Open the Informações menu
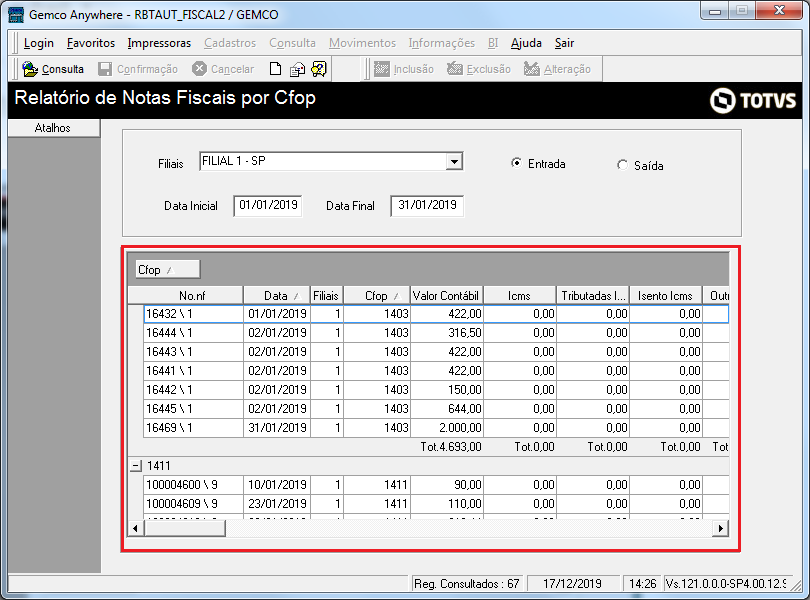The image size is (810, 600). coord(442,43)
